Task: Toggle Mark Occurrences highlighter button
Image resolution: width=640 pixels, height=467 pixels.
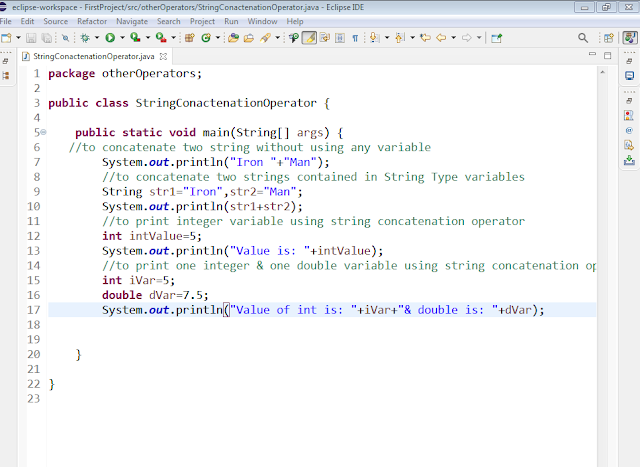Action: pyautogui.click(x=309, y=38)
